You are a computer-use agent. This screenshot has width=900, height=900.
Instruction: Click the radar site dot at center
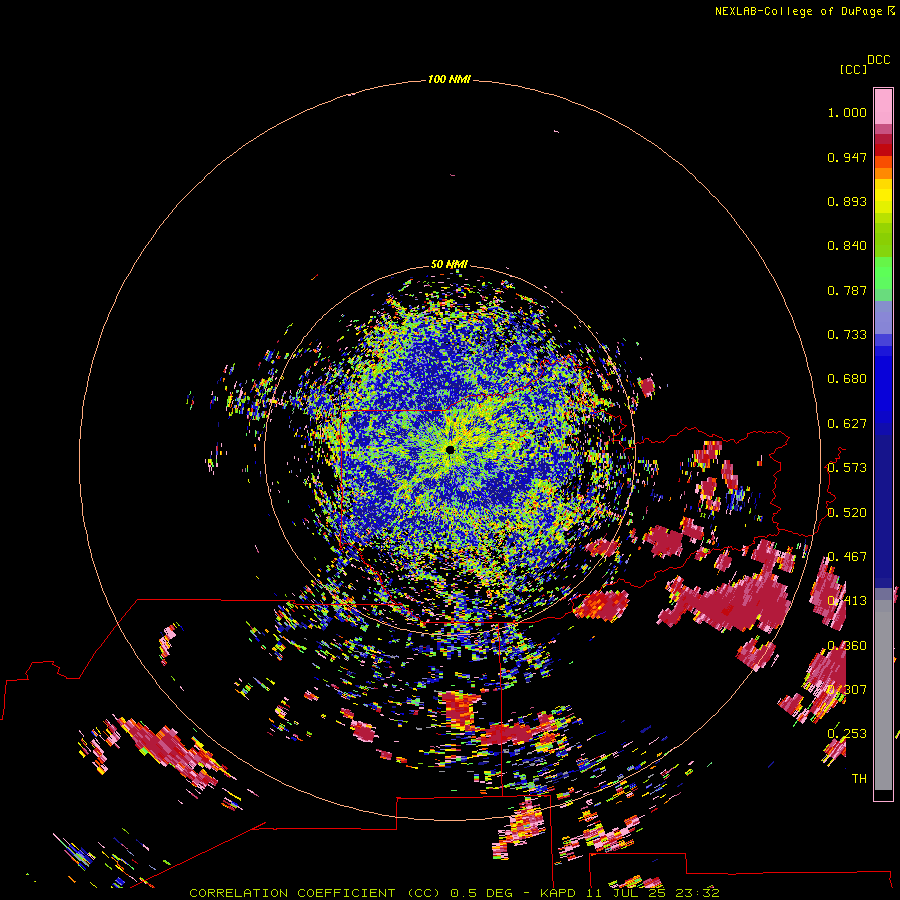click(x=450, y=449)
